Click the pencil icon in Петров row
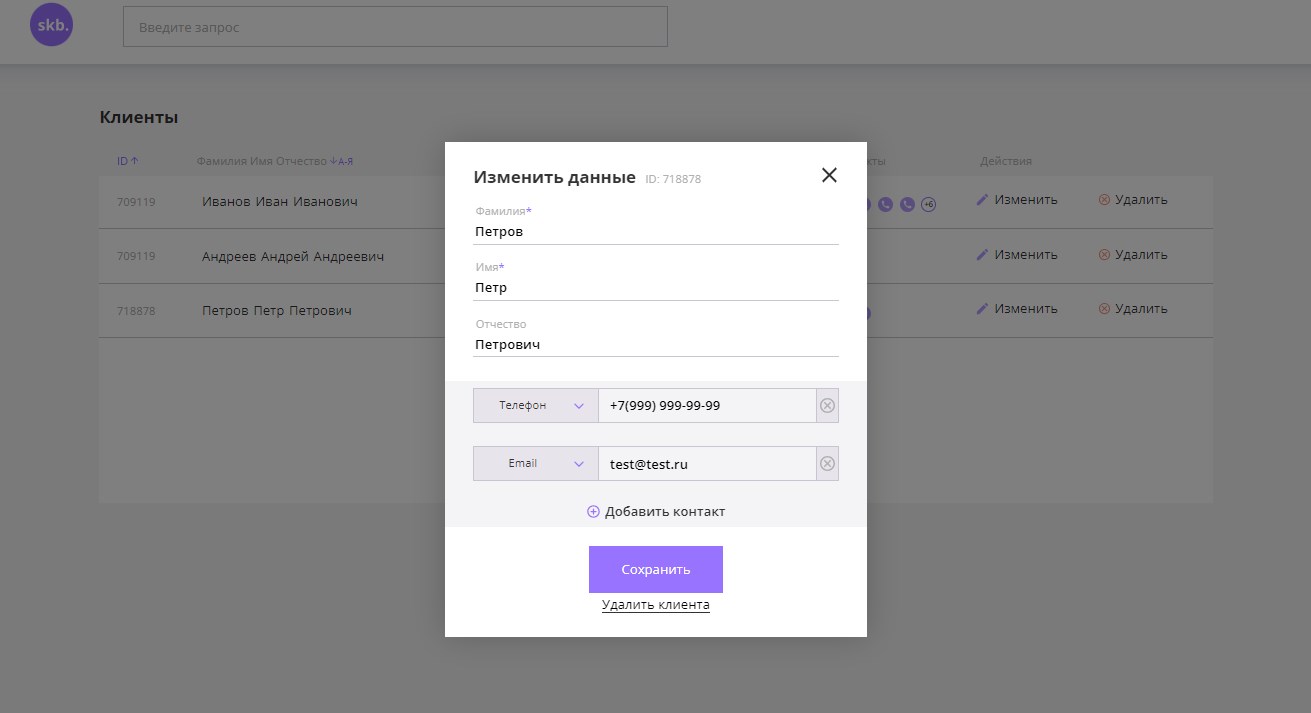 pos(982,308)
